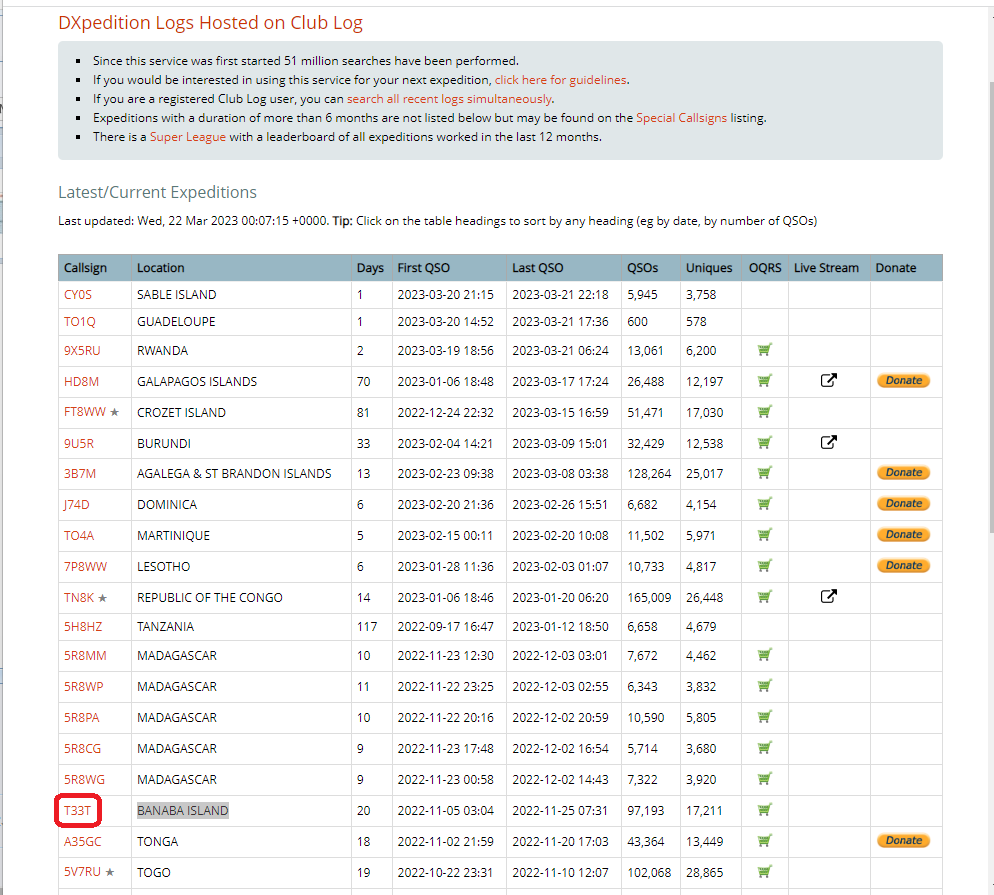This screenshot has height=895, width=994.
Task: Open the HD8M callsign log
Action: point(82,382)
